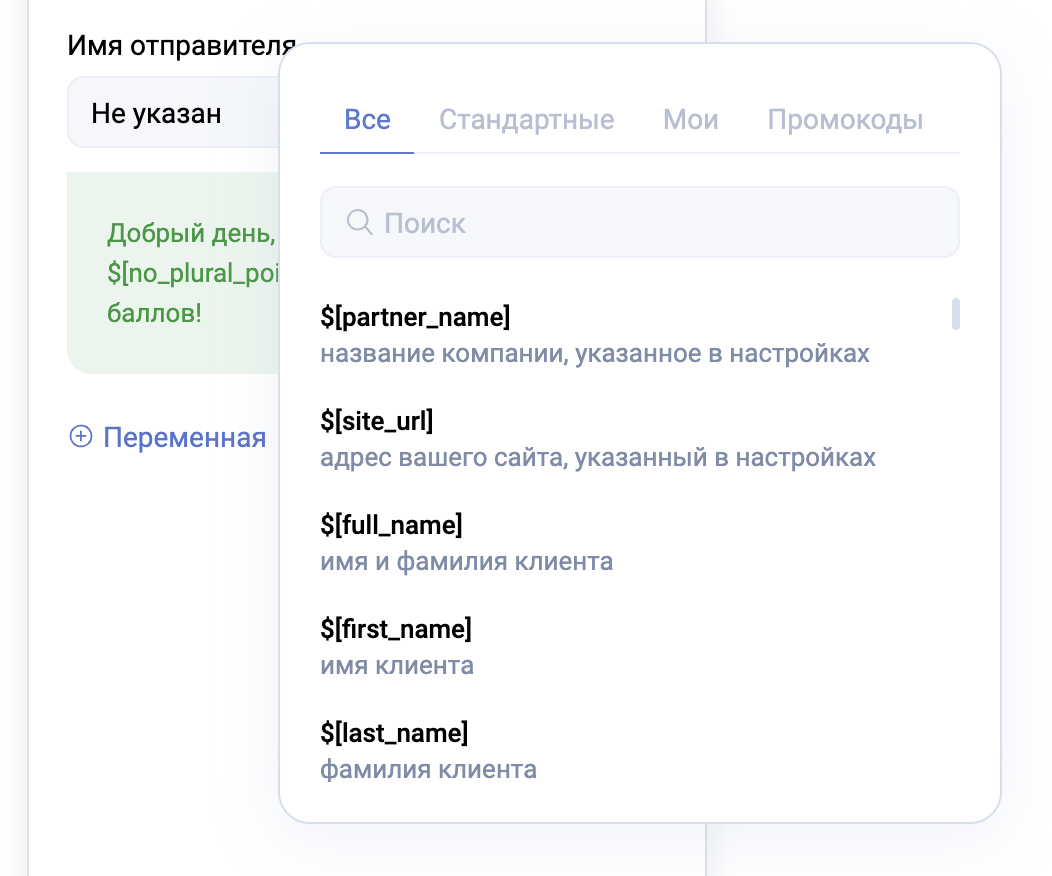Insert the $[partner_name] variable
The image size is (1052, 876).
415,318
